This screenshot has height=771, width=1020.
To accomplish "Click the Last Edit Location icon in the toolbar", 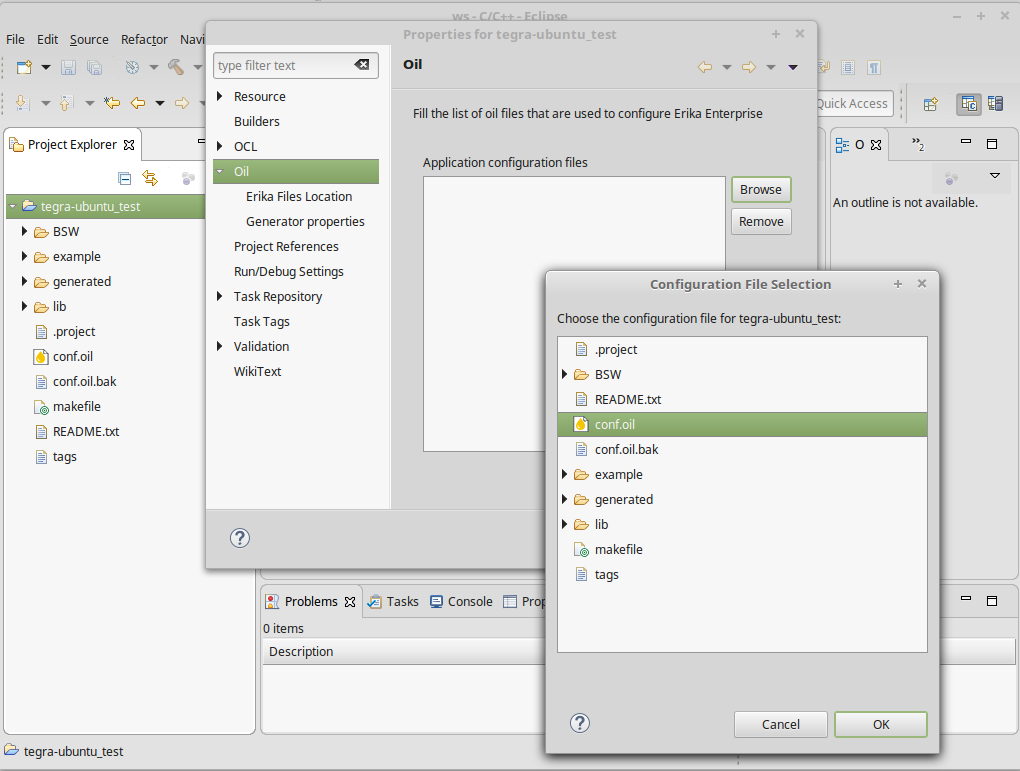I will [112, 103].
